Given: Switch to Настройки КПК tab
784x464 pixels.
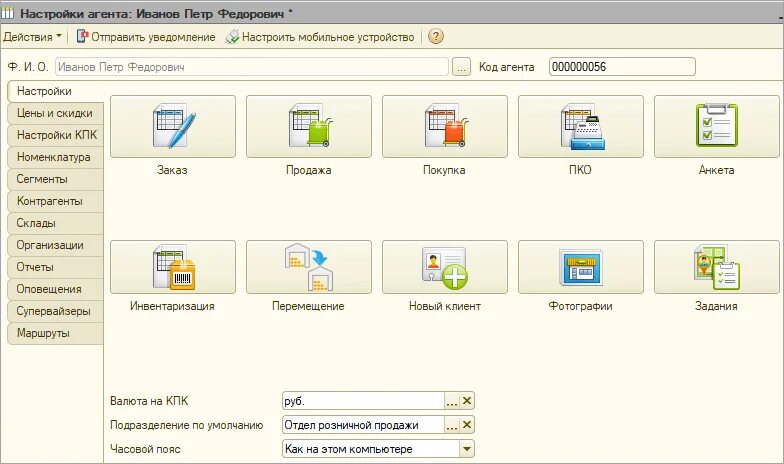Looking at the screenshot, I should click(55, 135).
